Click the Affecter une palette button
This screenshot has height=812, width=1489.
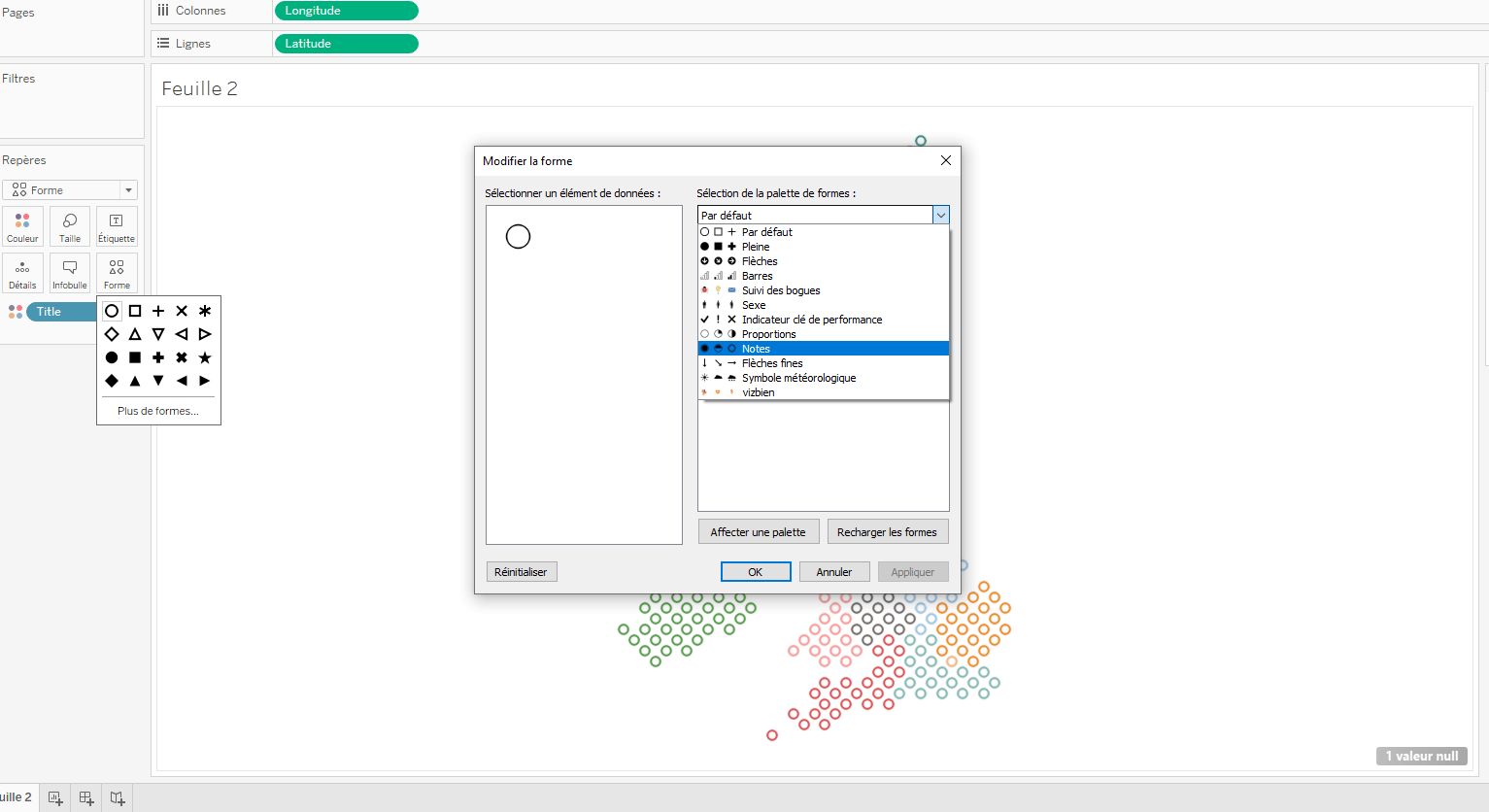[758, 532]
